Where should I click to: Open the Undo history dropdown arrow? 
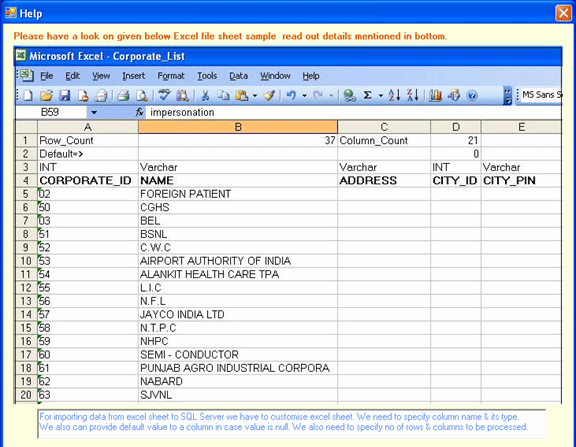[x=304, y=96]
